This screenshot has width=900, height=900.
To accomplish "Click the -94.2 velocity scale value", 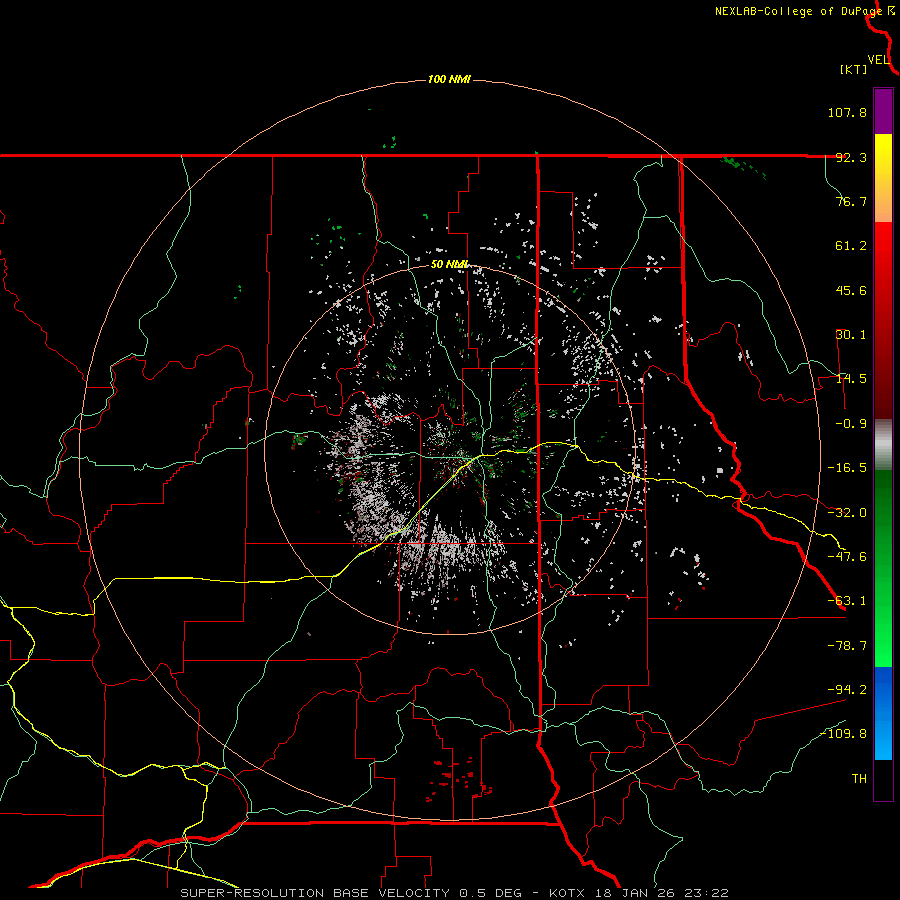I will point(847,689).
